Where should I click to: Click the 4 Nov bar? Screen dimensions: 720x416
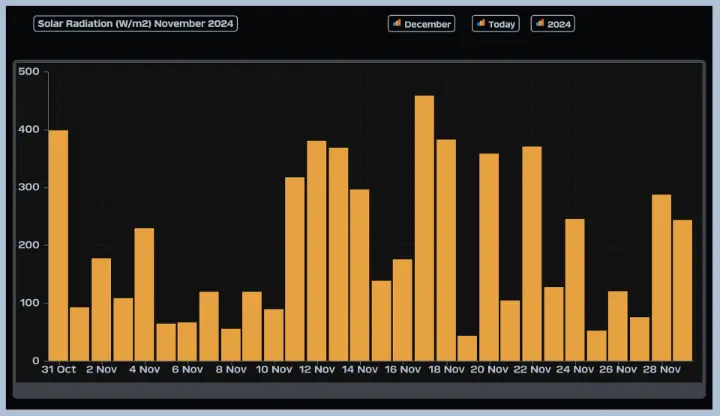click(144, 295)
